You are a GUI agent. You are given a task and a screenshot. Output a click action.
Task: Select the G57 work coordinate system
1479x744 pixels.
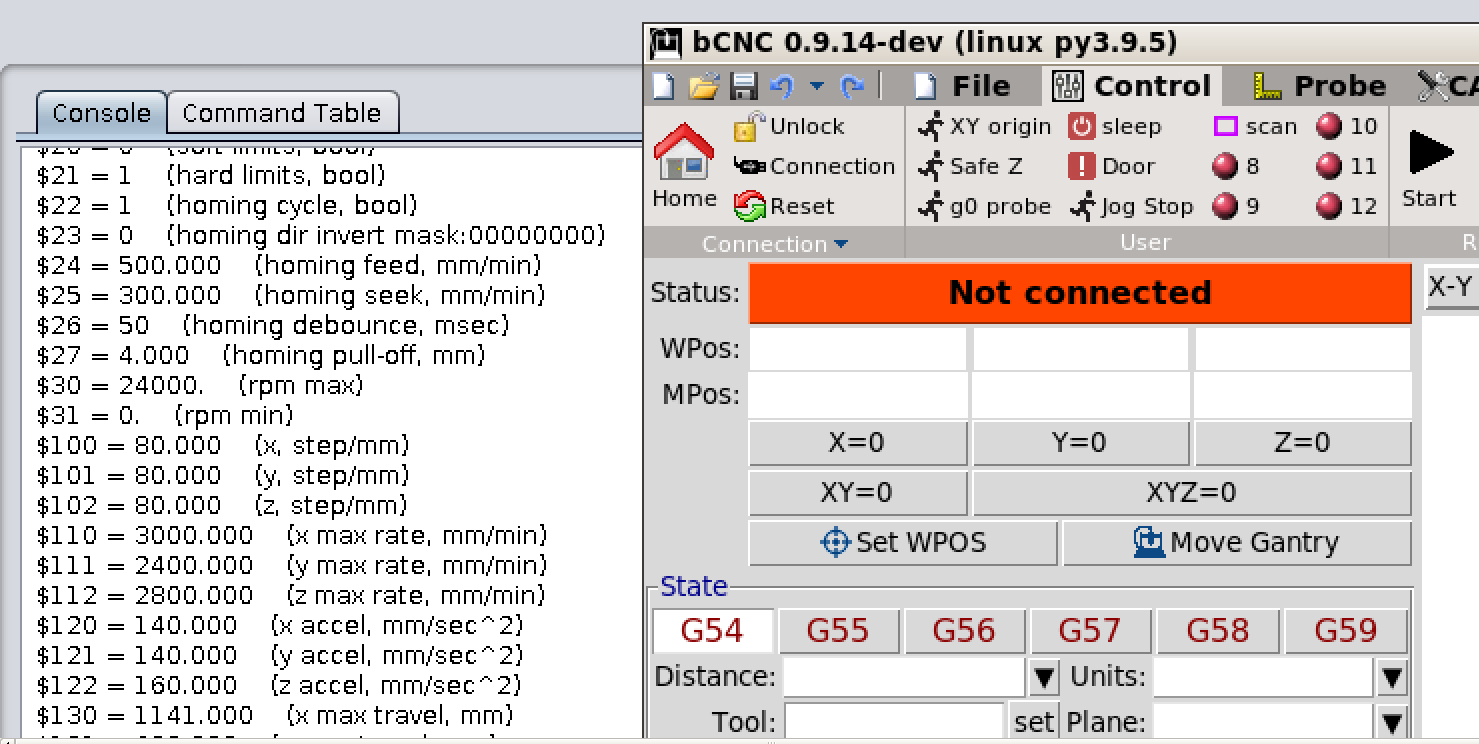click(1090, 631)
